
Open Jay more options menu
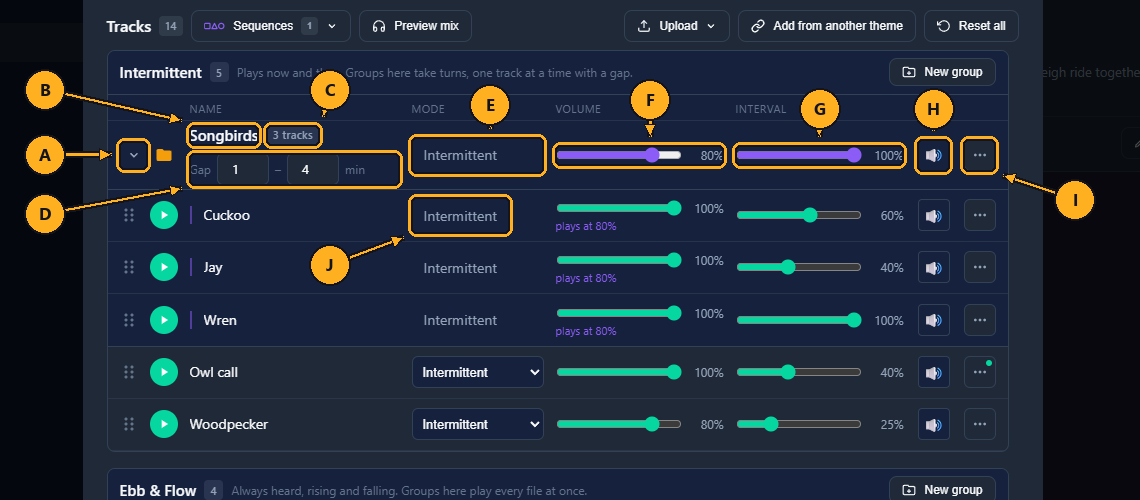coord(979,267)
